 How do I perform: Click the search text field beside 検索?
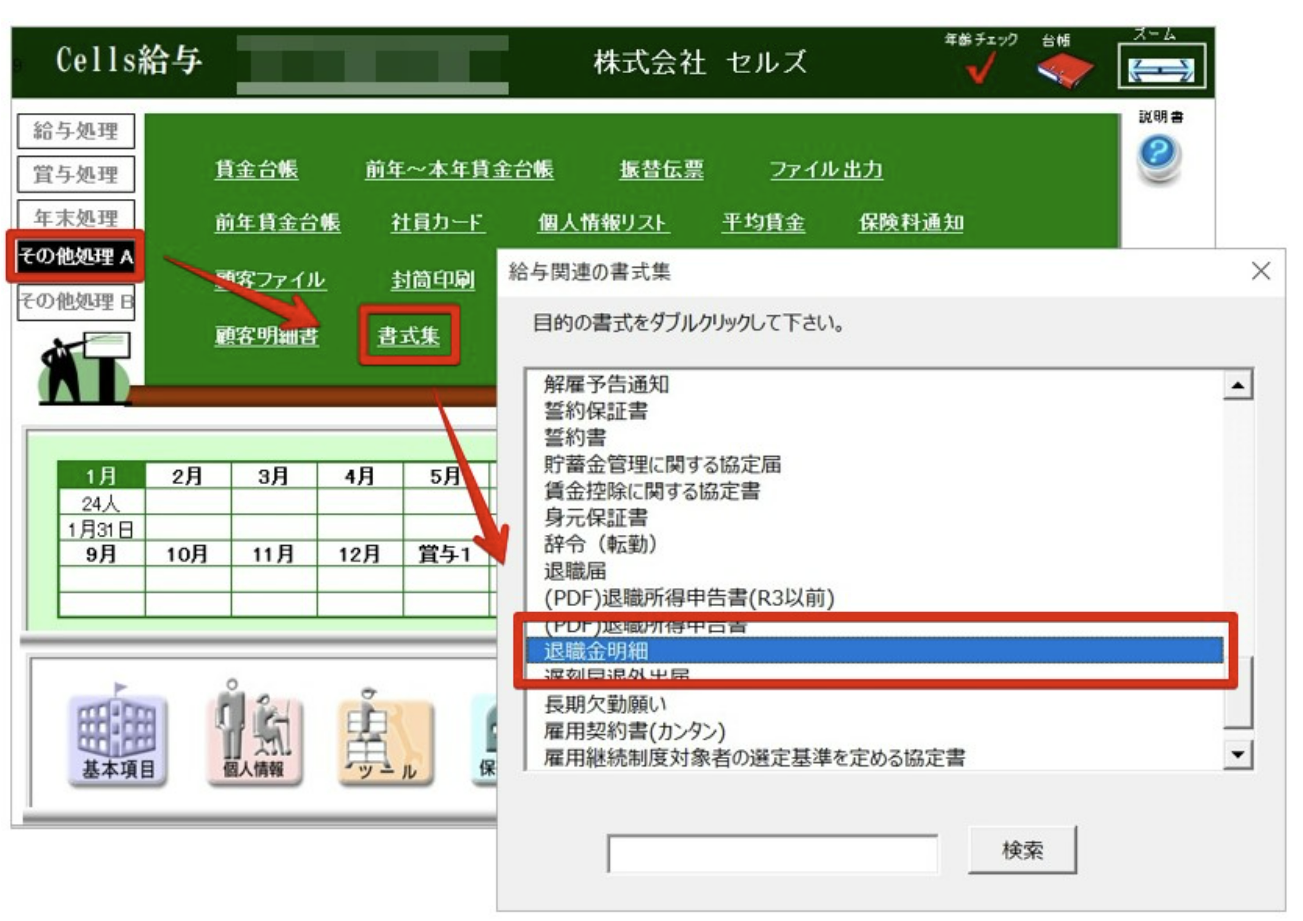coord(772,853)
